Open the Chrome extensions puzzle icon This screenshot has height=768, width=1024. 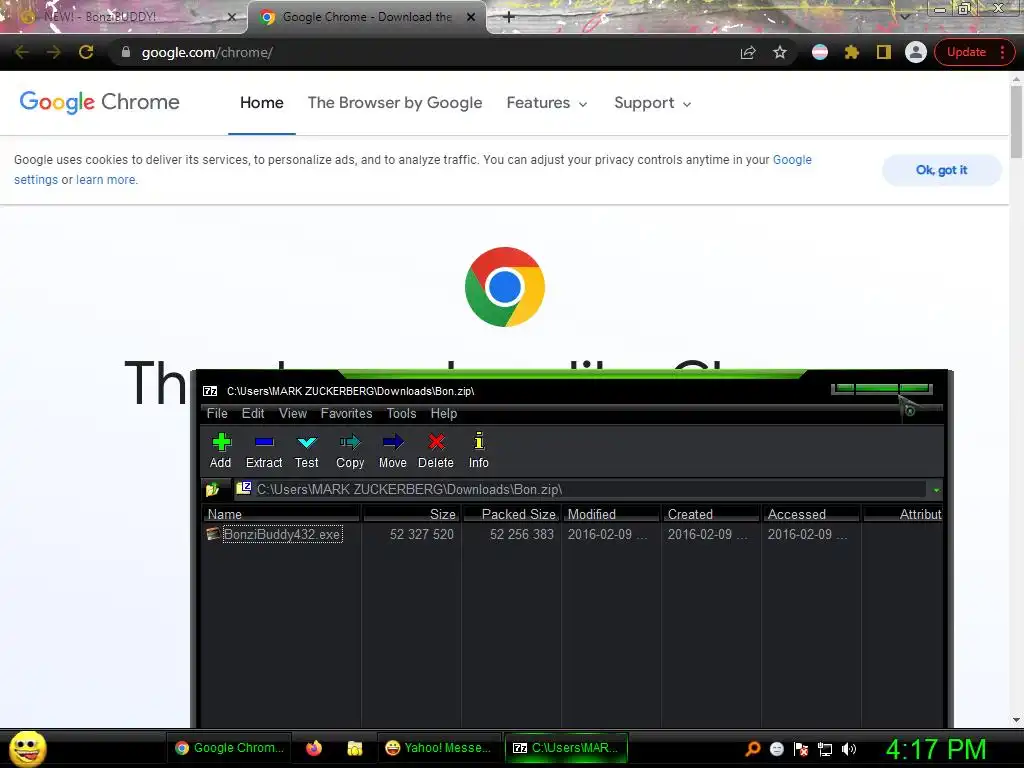852,52
